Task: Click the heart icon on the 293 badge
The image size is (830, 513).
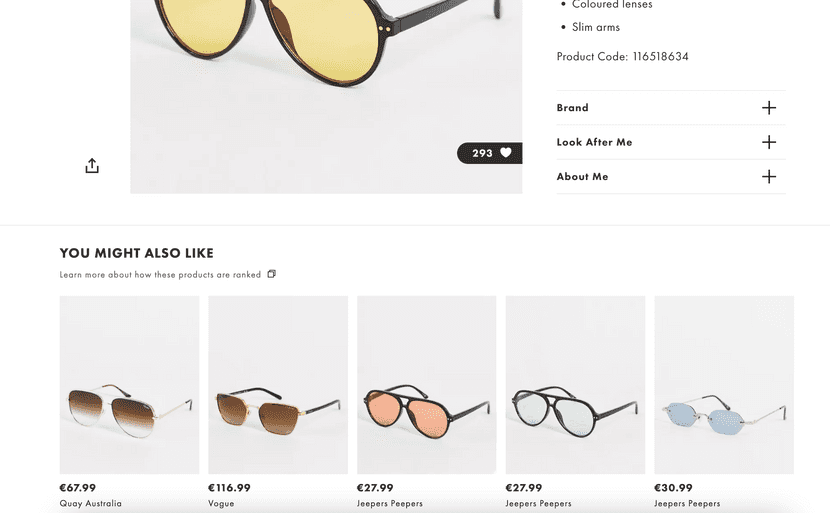Action: (x=506, y=153)
